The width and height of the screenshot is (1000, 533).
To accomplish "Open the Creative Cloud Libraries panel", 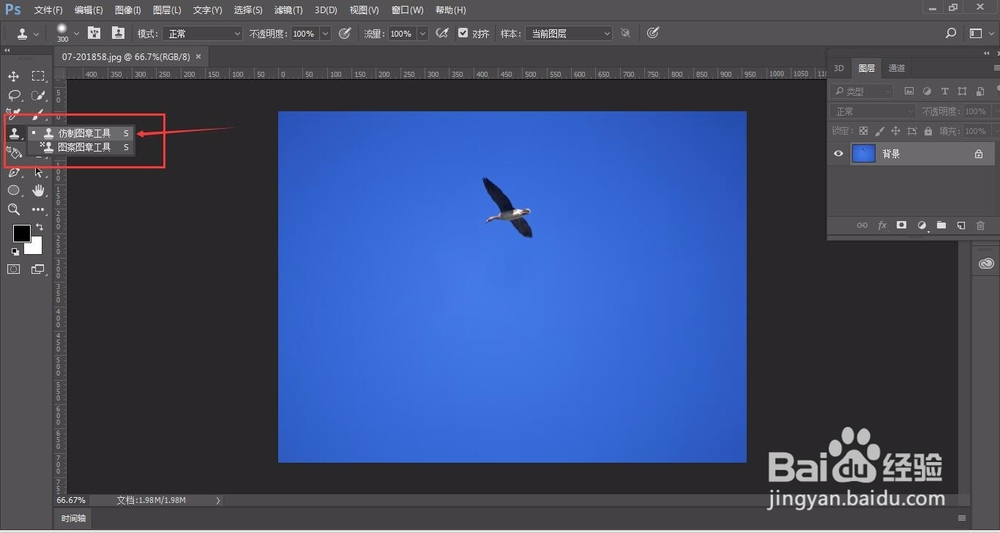I will tap(986, 263).
